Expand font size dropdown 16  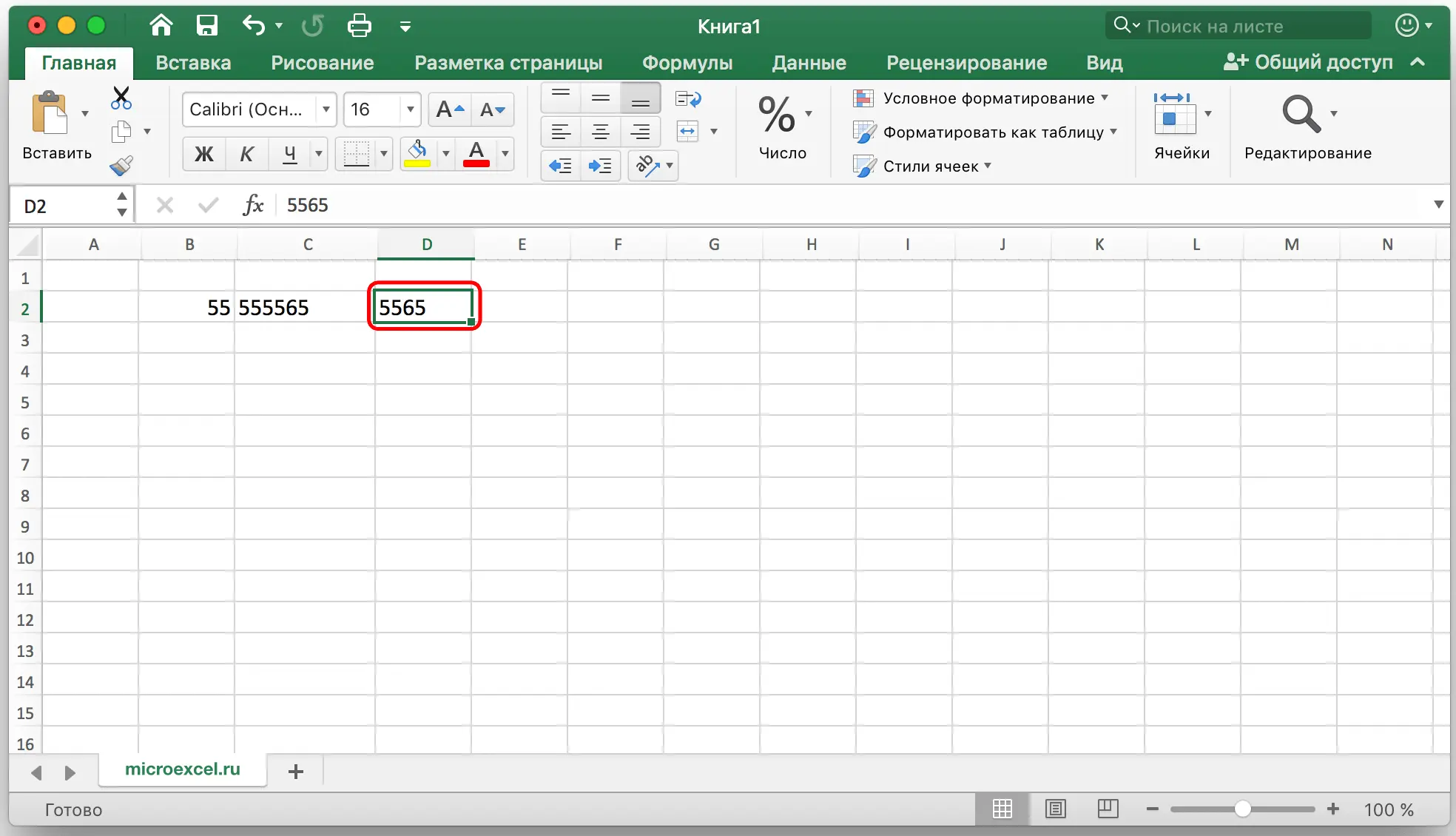tap(410, 109)
